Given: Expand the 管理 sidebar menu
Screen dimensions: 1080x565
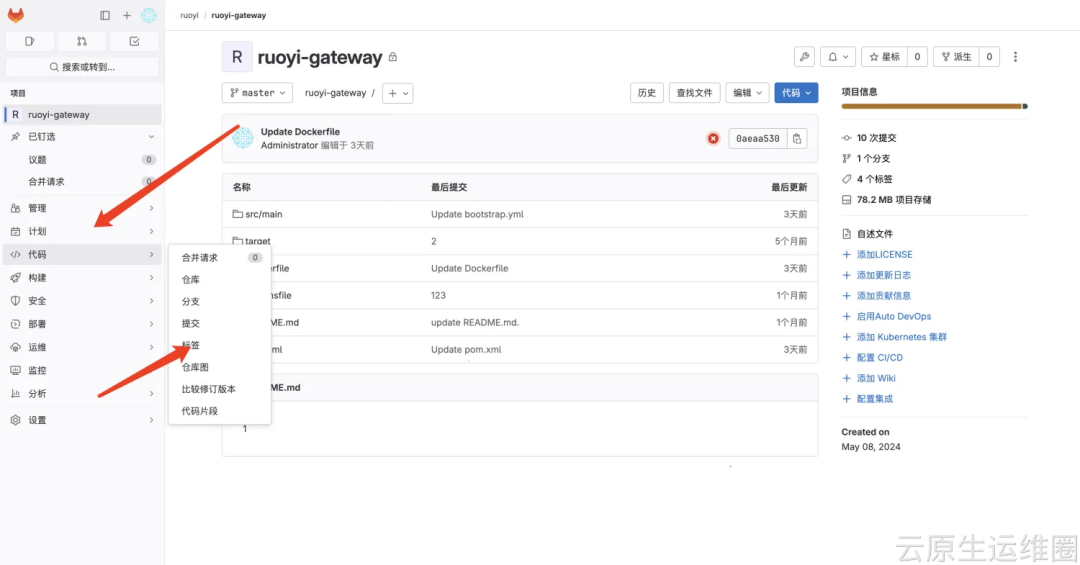Looking at the screenshot, I should (83, 208).
